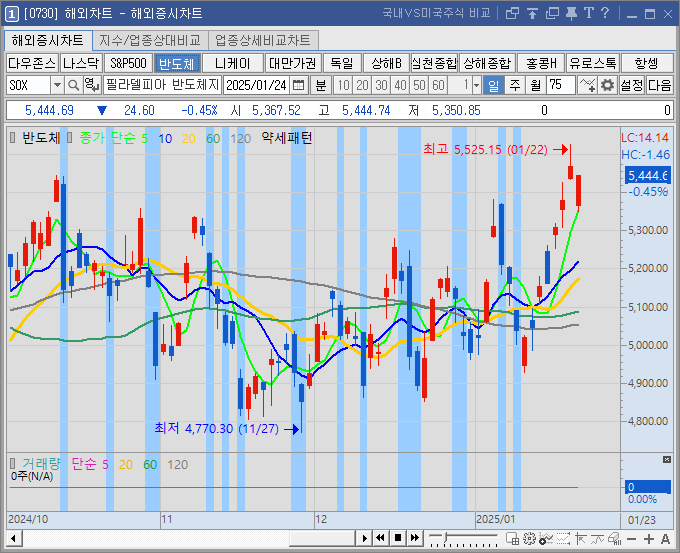The width and height of the screenshot is (680, 553).
Task: Select the 독일 index button
Action: tap(342, 63)
